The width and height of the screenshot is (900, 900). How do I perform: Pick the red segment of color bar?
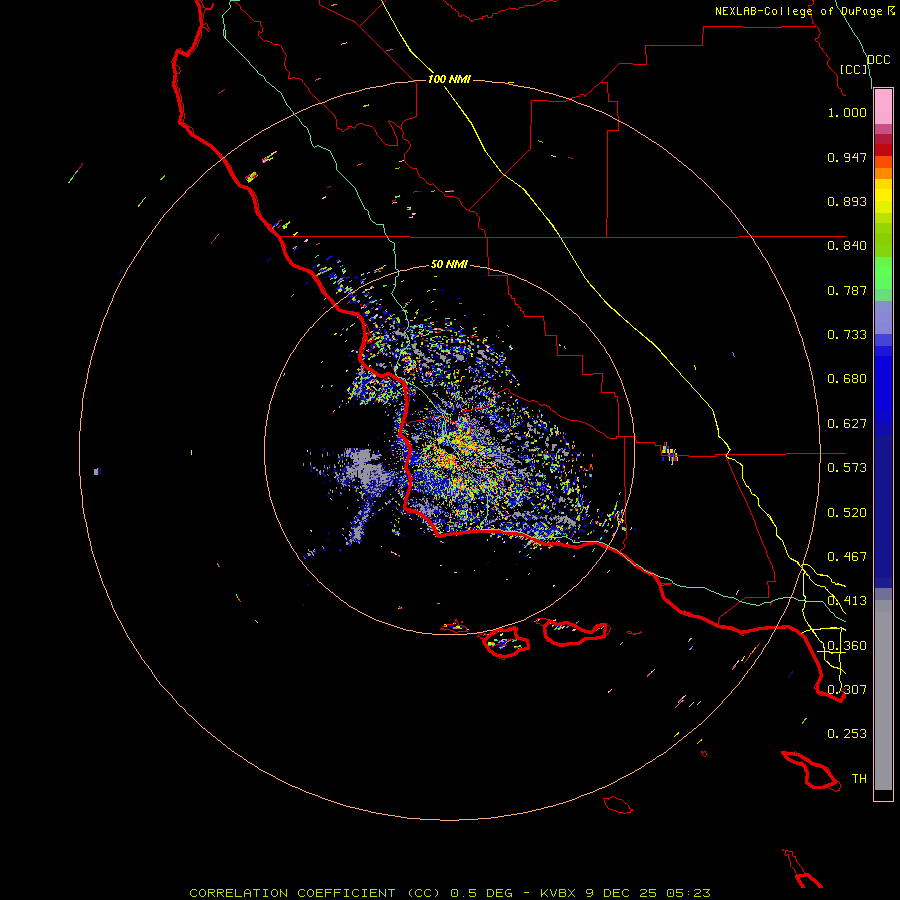[883, 149]
